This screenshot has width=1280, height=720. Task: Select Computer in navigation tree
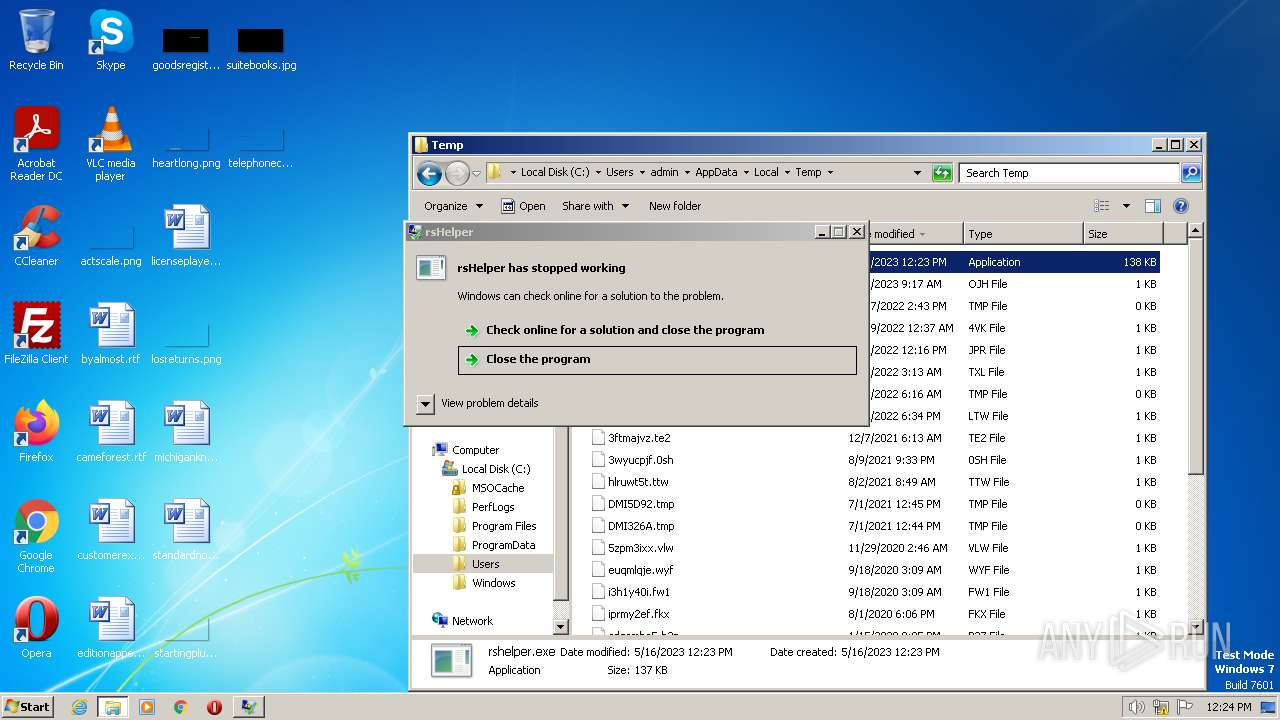[475, 450]
